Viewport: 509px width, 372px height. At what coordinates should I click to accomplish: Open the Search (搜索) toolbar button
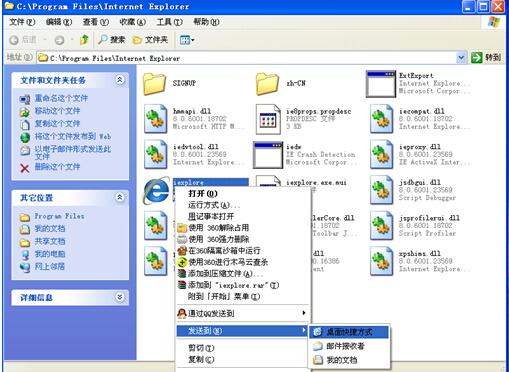pyautogui.click(x=112, y=40)
